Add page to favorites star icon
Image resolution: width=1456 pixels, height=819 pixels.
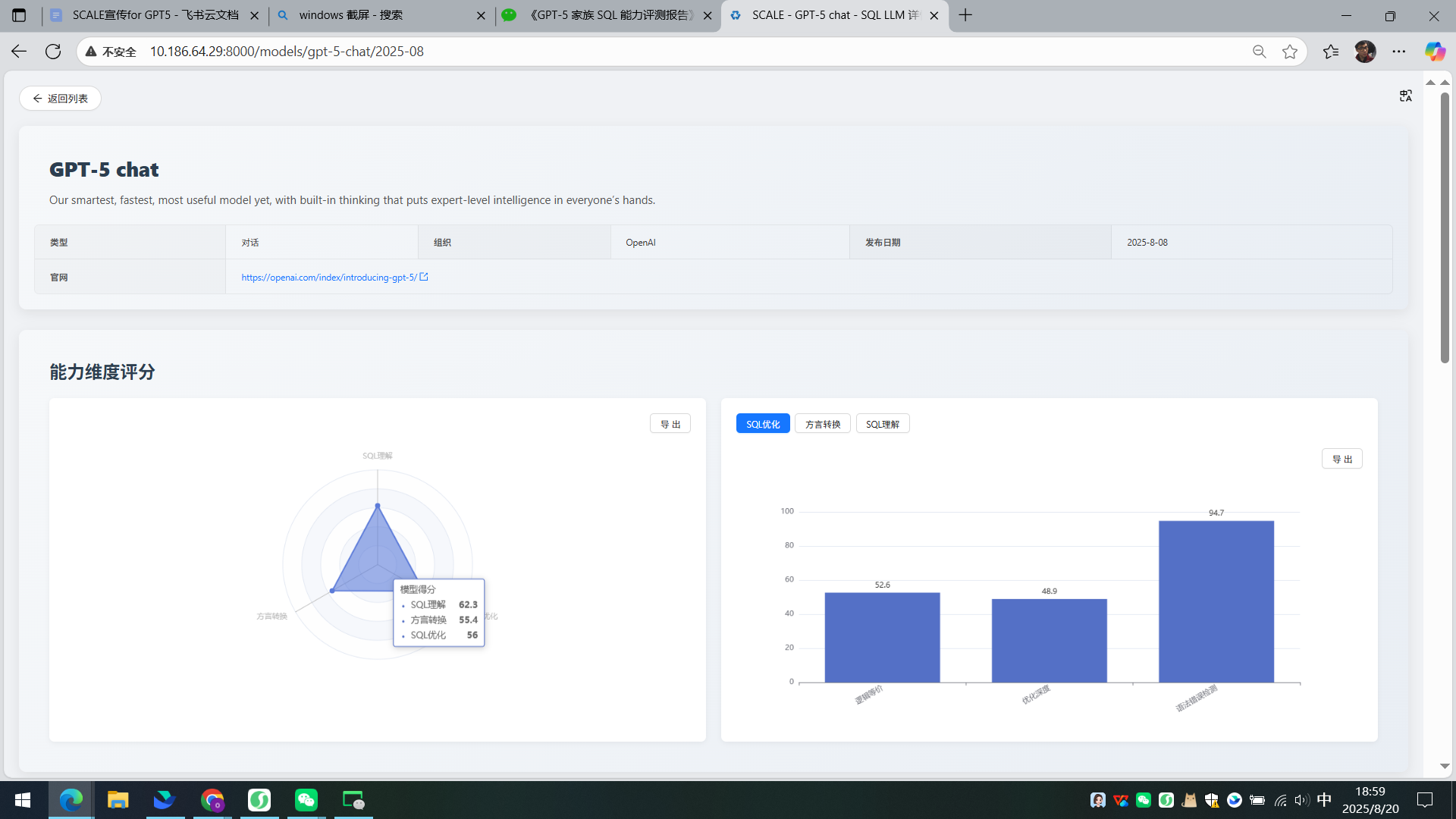point(1290,52)
